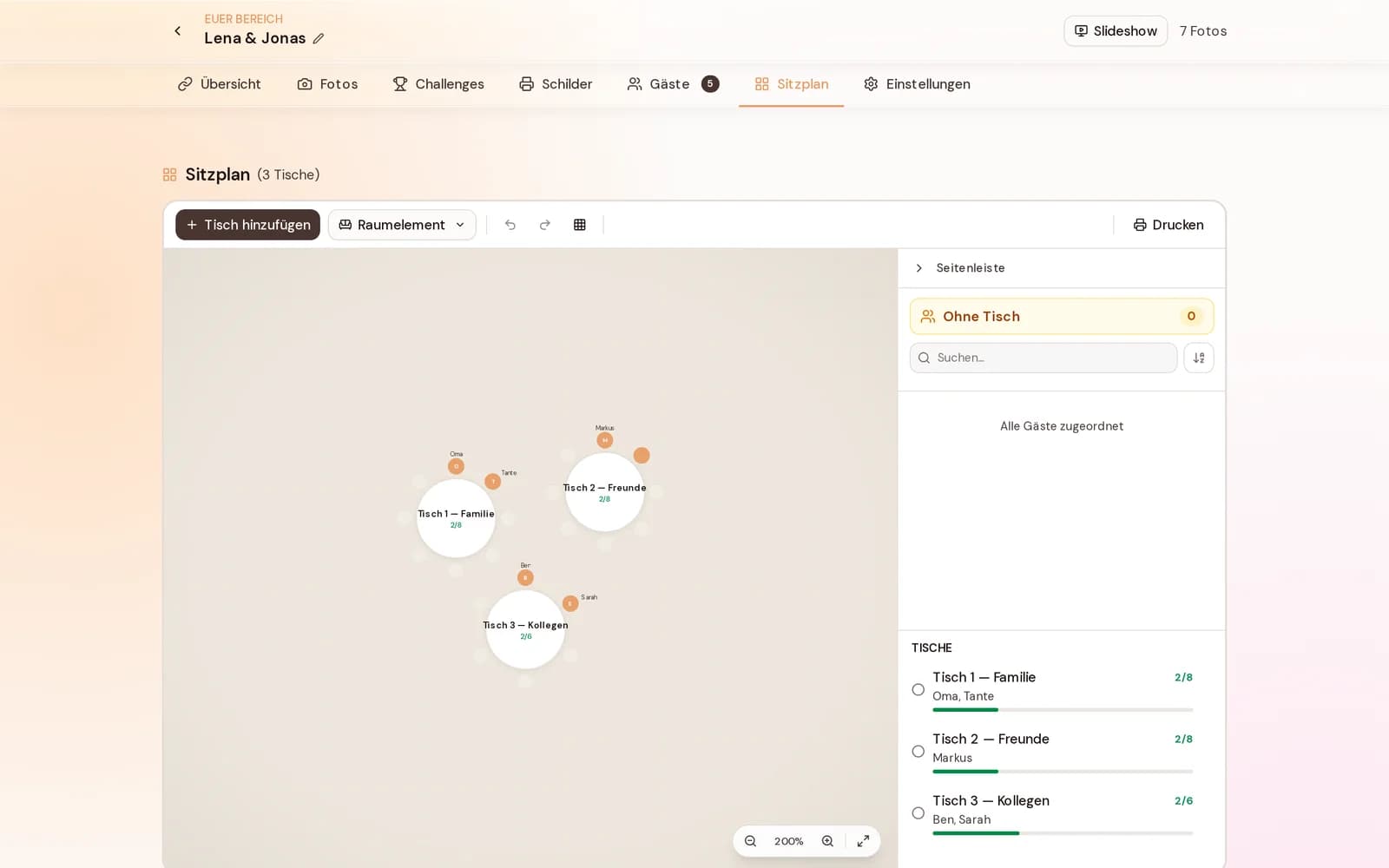
Task: Click the 200% zoom level
Action: click(x=789, y=841)
